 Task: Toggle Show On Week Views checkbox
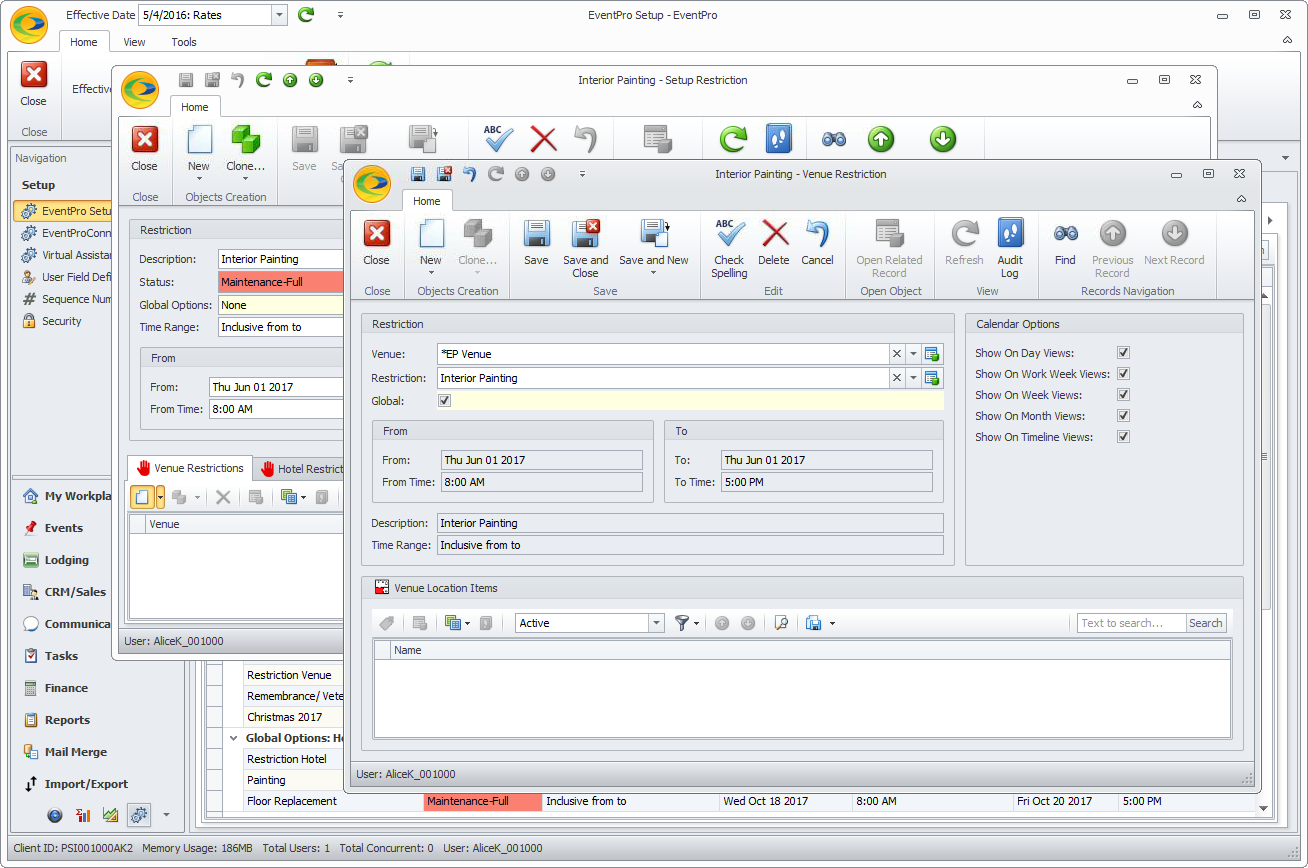click(1123, 395)
